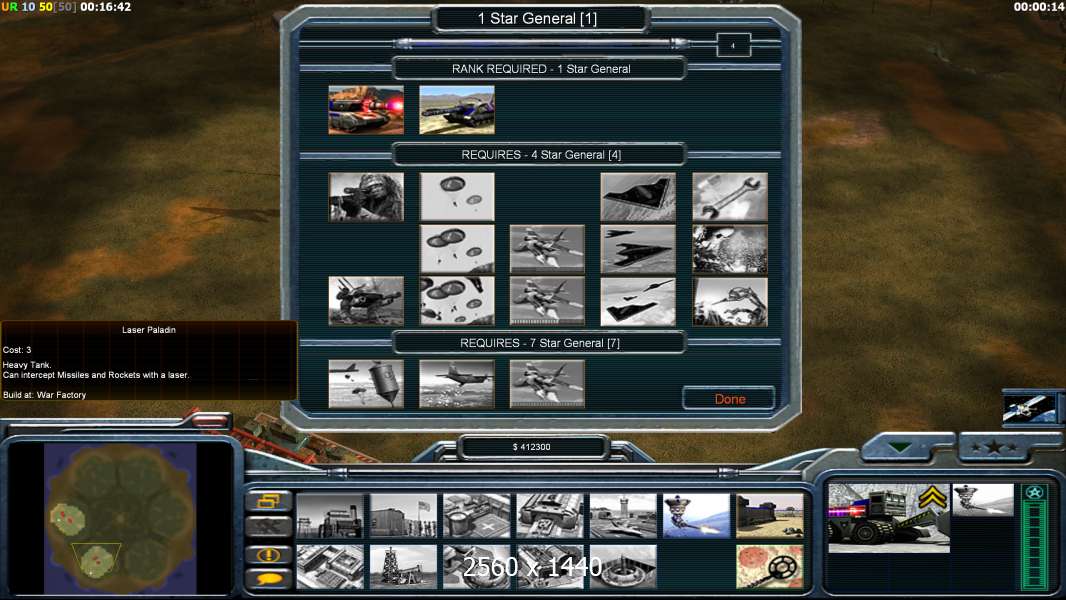Select the A-10 strike icon in 7 Star section
The height and width of the screenshot is (600, 1066).
point(547,384)
